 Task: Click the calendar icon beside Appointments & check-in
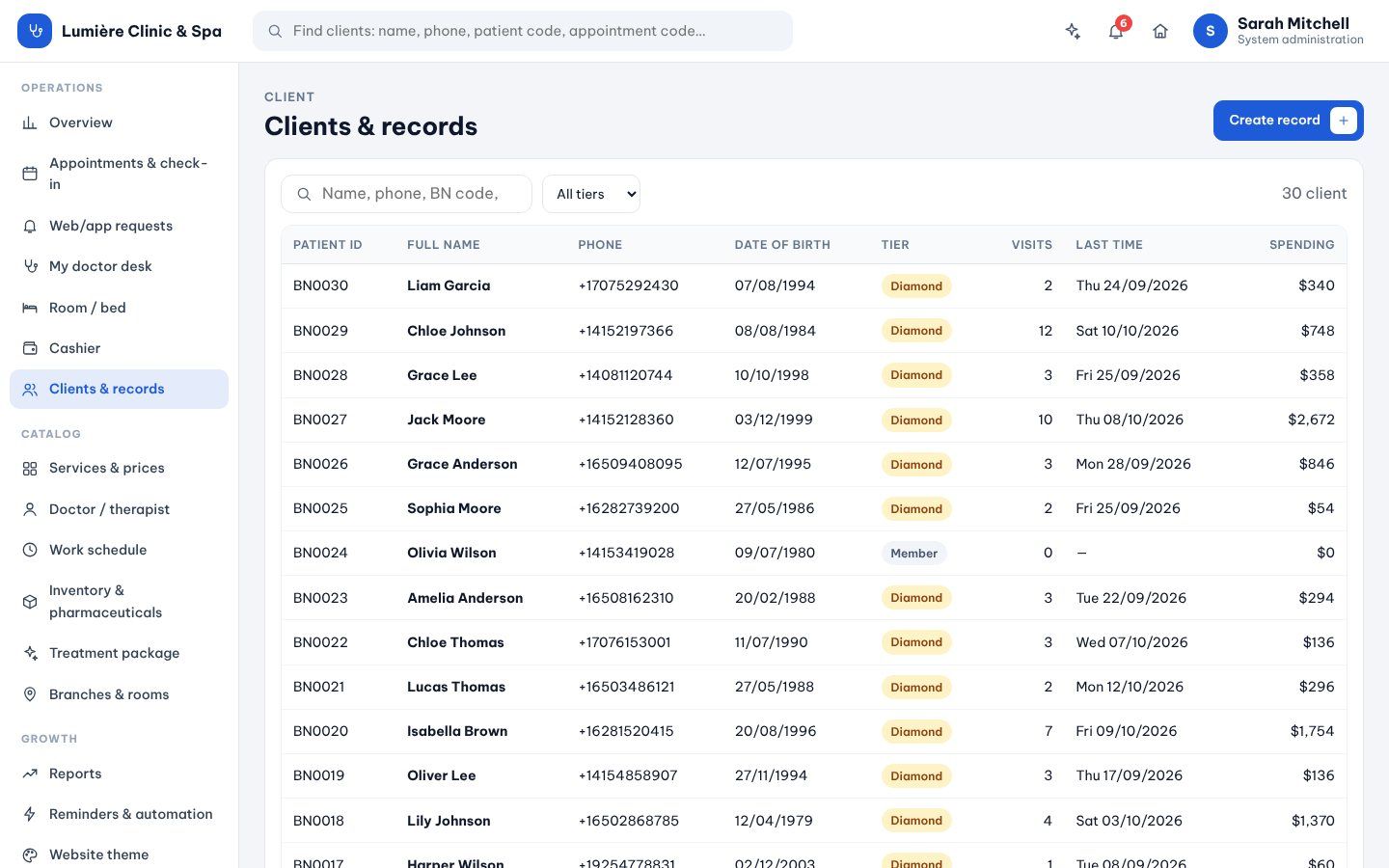click(30, 174)
